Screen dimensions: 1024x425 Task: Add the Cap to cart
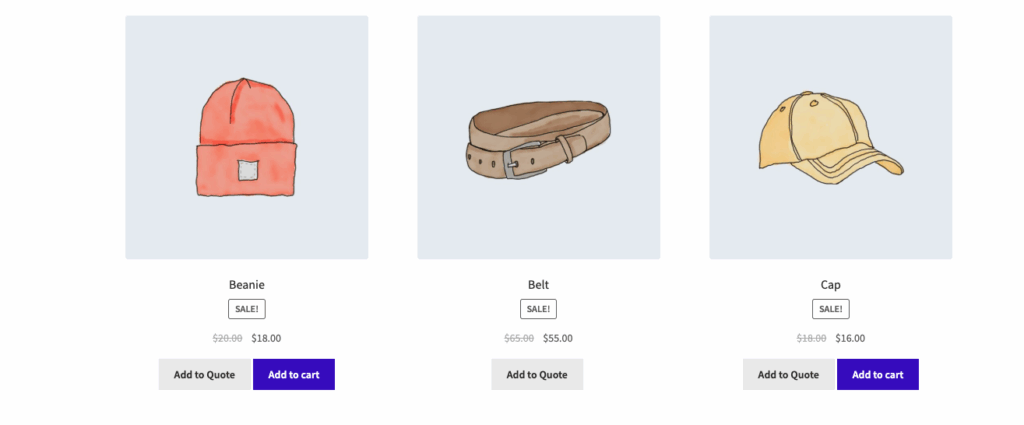point(877,375)
